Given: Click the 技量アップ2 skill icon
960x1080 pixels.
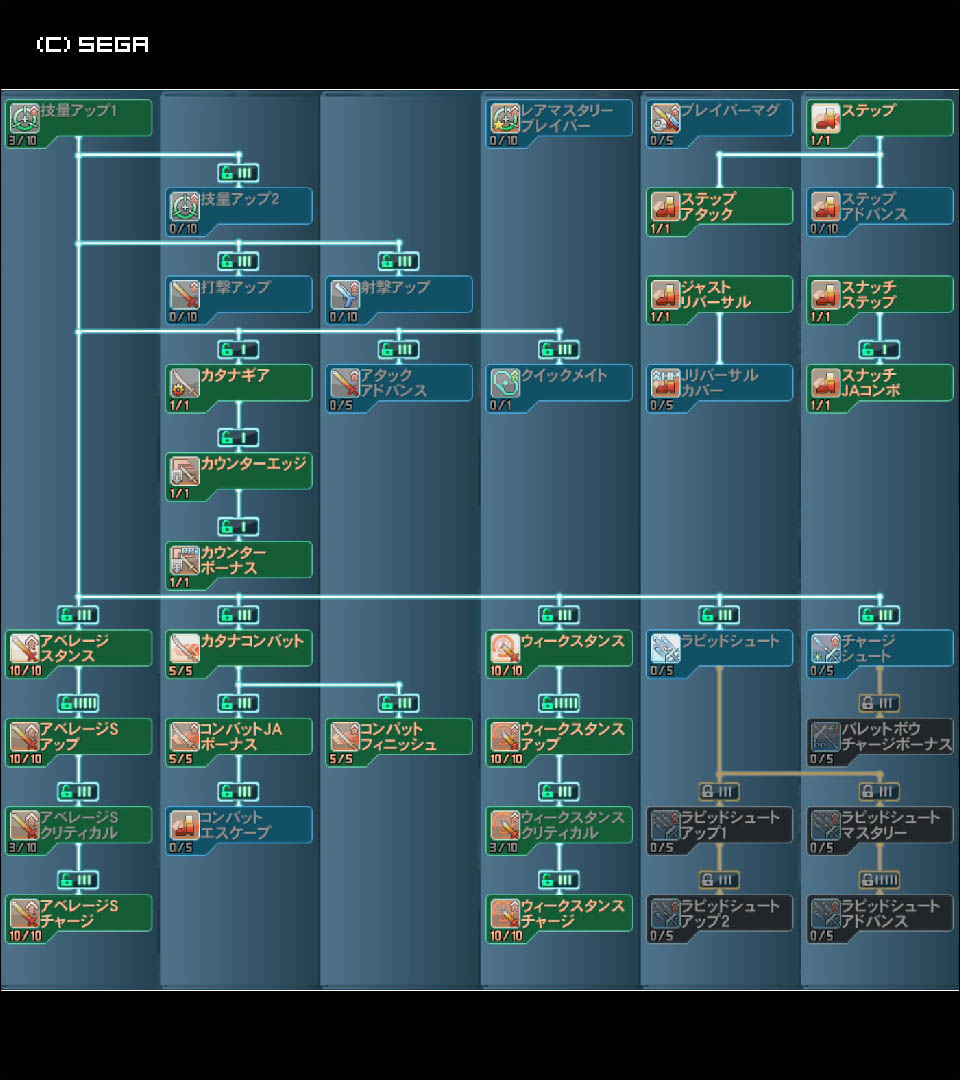Looking at the screenshot, I should click(185, 206).
